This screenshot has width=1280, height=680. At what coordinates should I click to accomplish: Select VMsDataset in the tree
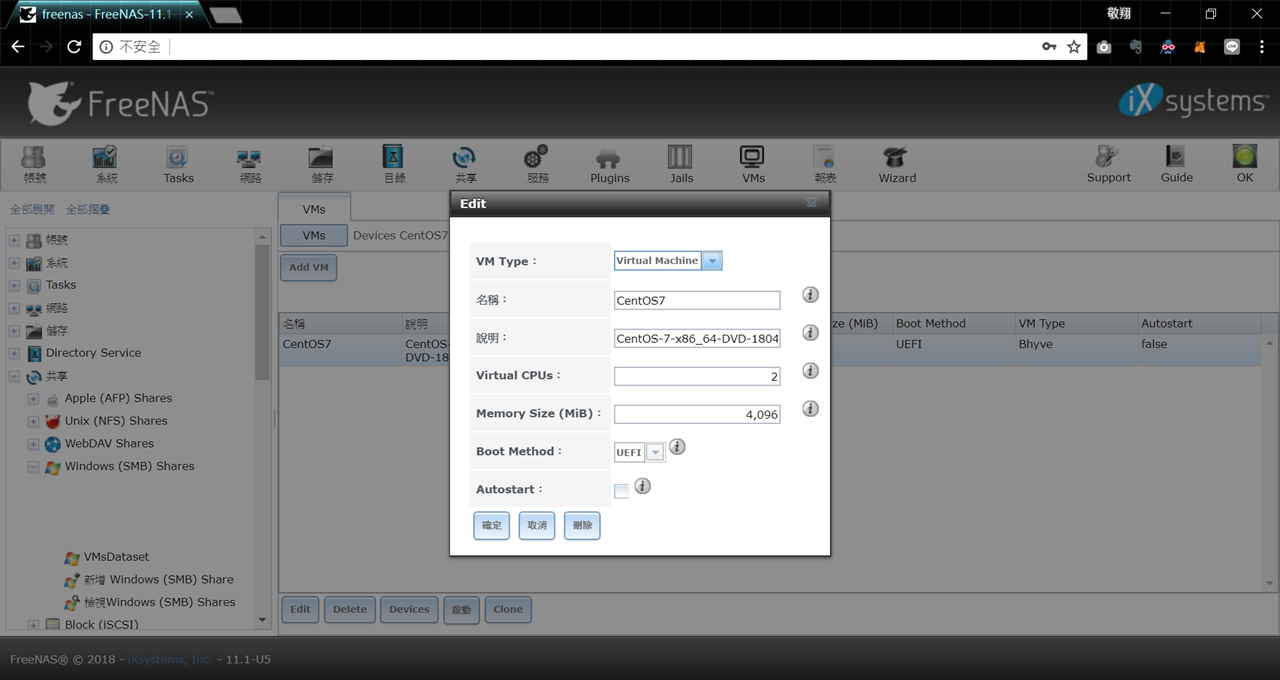coord(116,557)
